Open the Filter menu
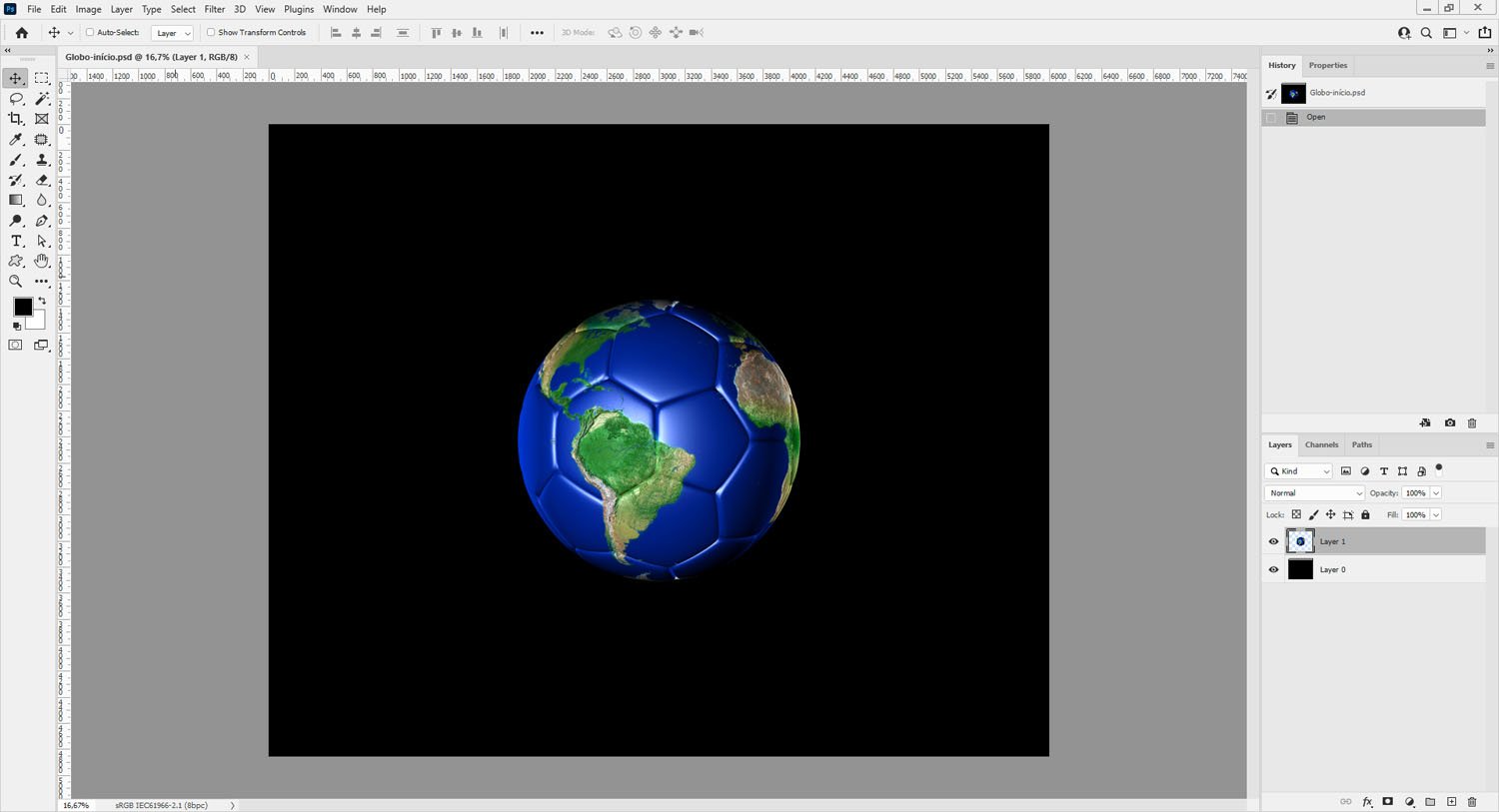 (x=215, y=9)
